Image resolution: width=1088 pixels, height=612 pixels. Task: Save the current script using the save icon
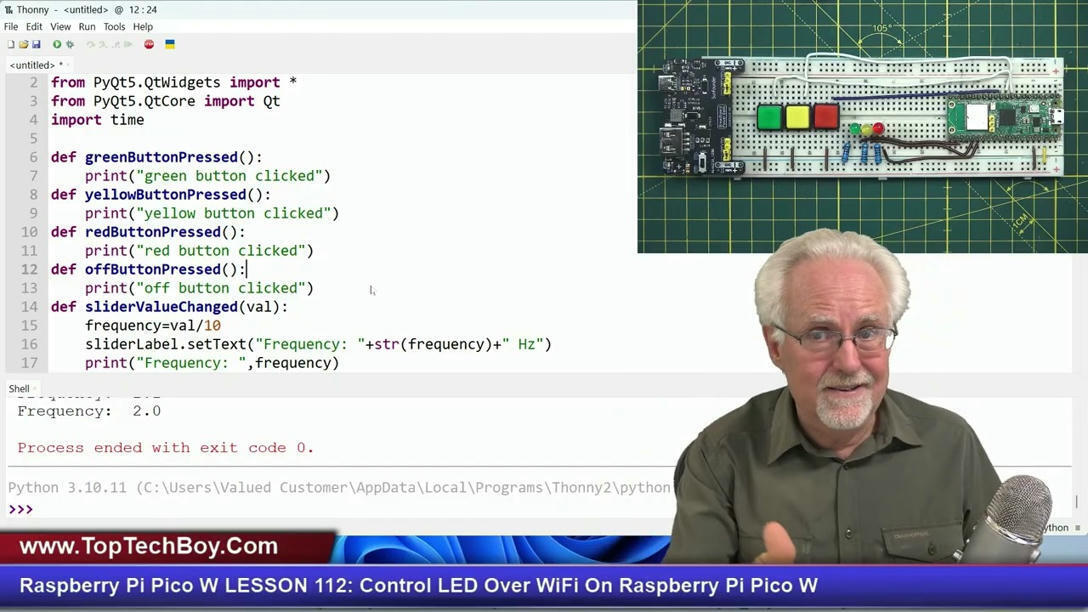tap(36, 44)
